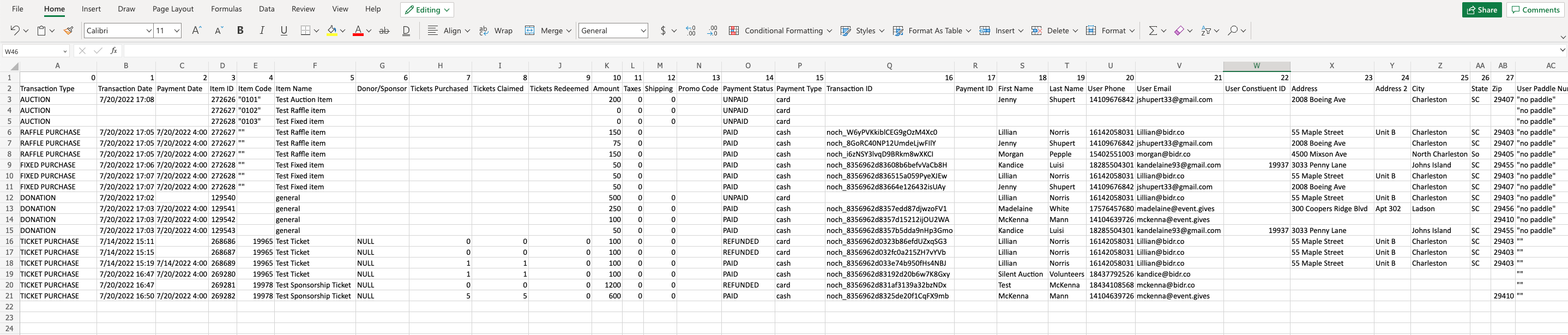Click the fx insert function icon

coord(114,51)
